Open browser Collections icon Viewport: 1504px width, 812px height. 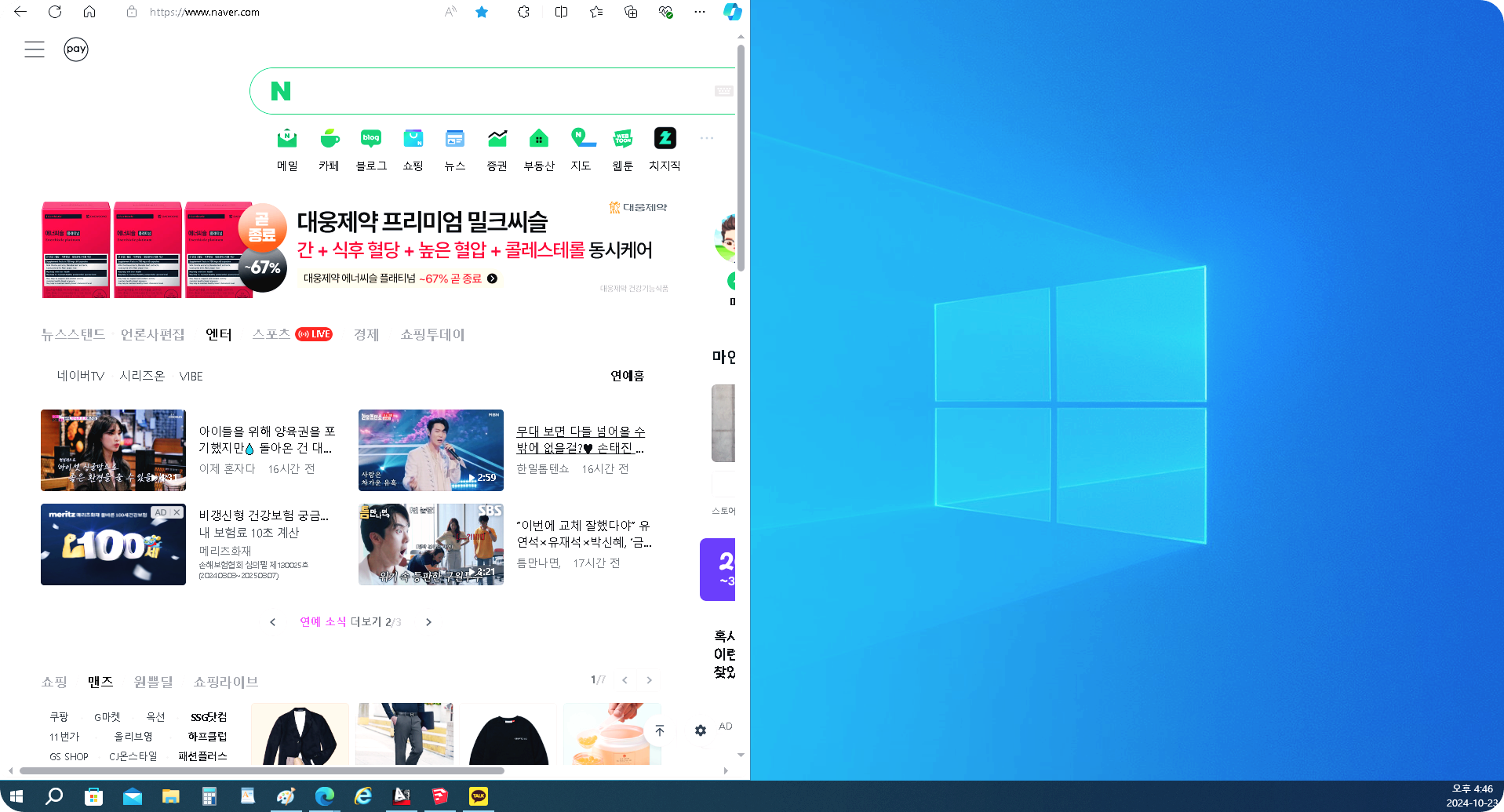pos(631,12)
